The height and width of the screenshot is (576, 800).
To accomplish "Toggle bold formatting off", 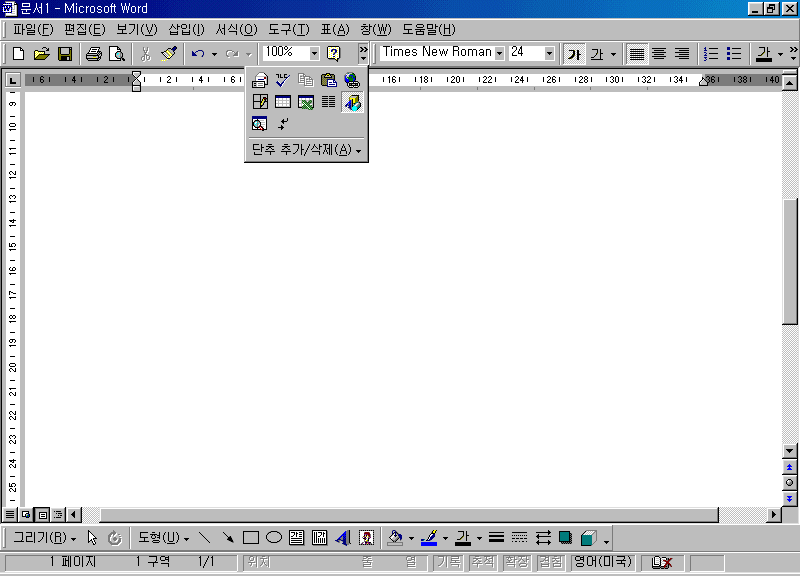I will (574, 54).
